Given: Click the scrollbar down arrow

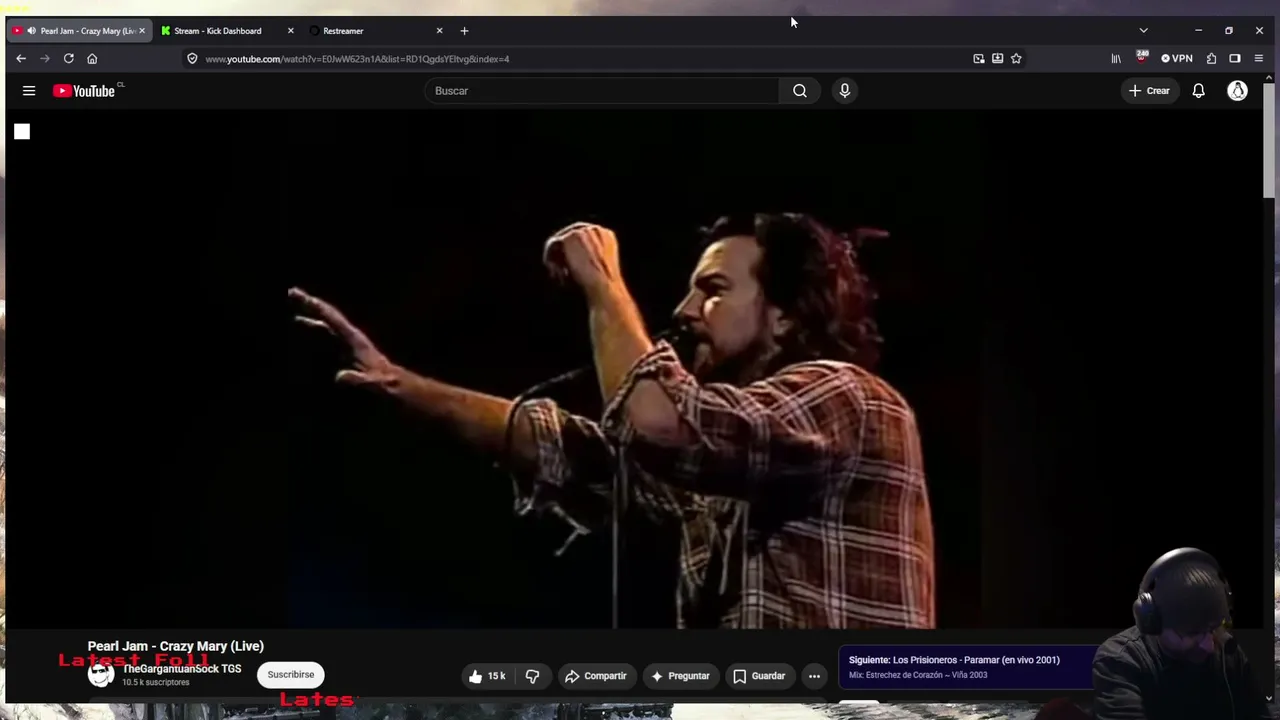Looking at the screenshot, I should [x=1269, y=698].
